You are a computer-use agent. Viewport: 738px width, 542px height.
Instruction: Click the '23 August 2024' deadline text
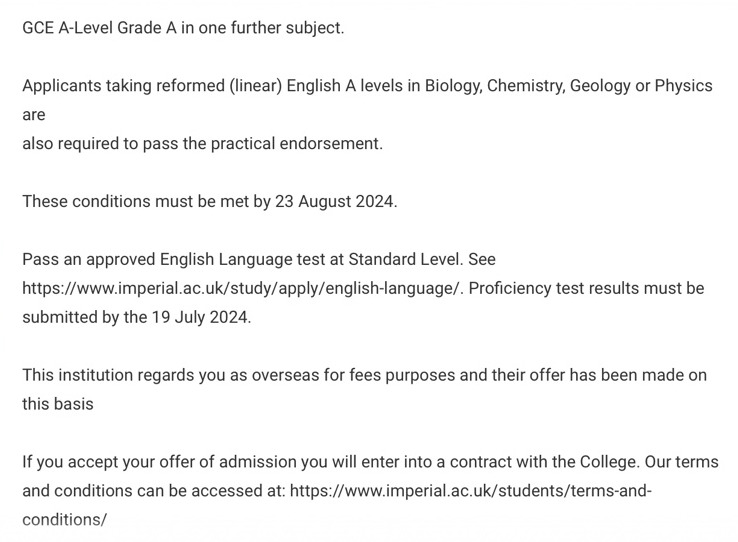[x=334, y=201]
